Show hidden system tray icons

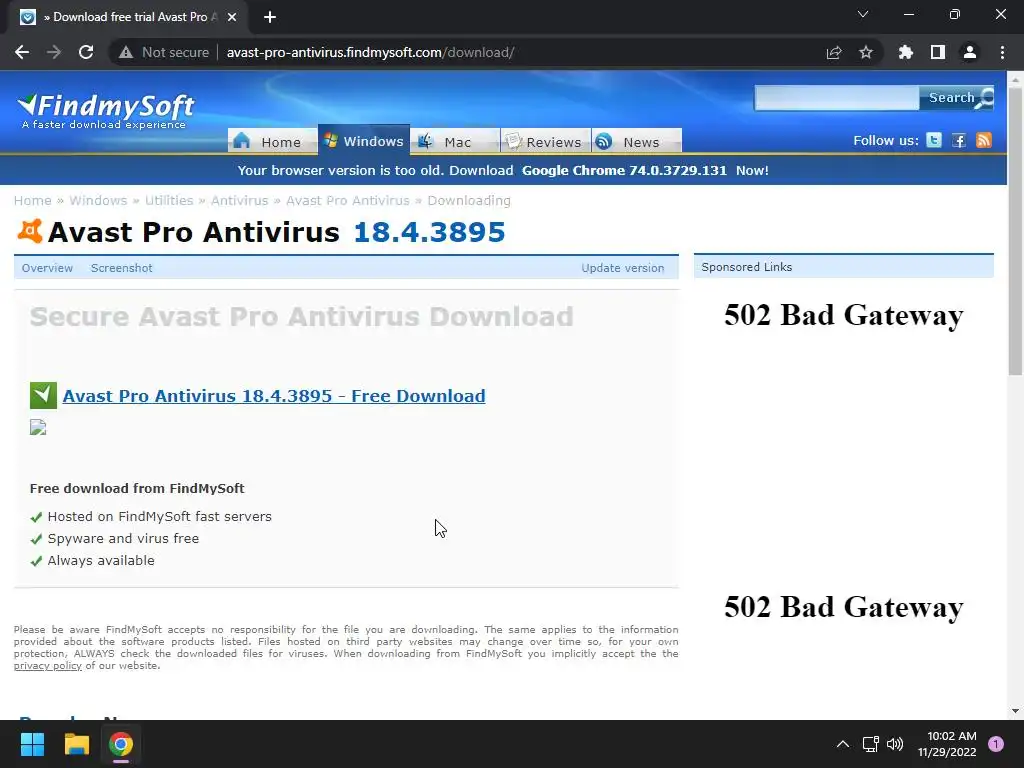(842, 744)
